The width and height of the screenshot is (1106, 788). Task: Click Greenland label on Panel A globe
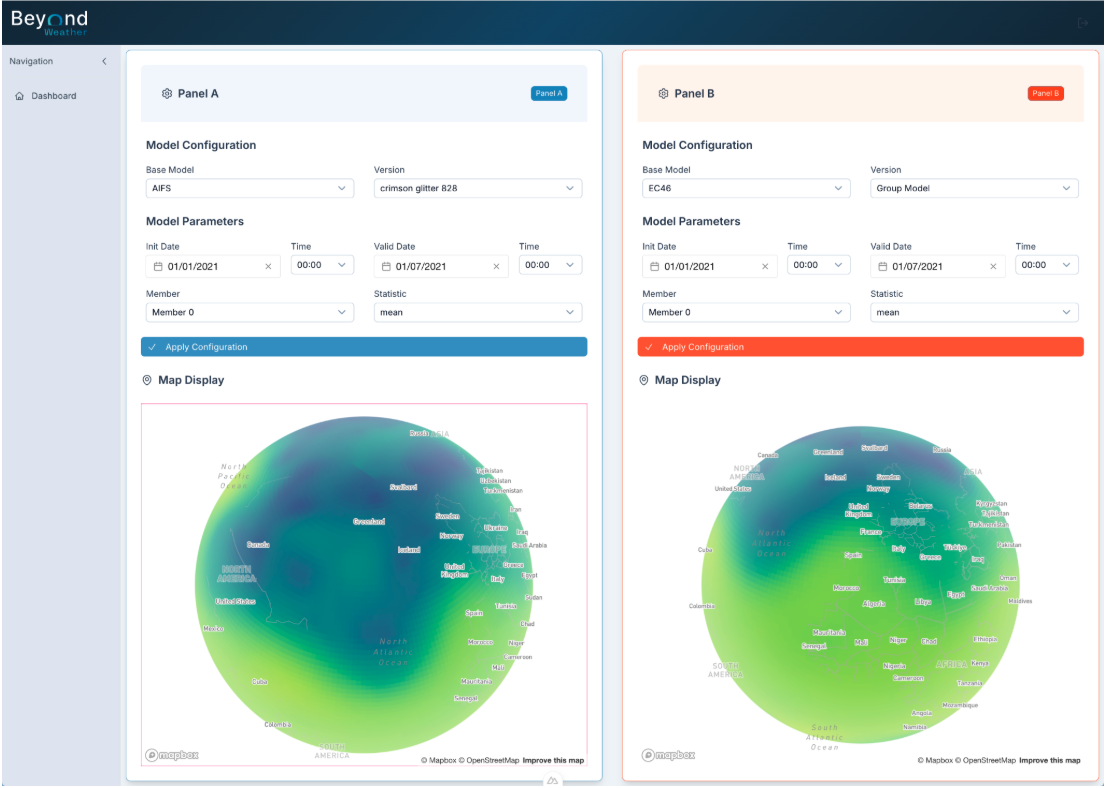pyautogui.click(x=369, y=522)
